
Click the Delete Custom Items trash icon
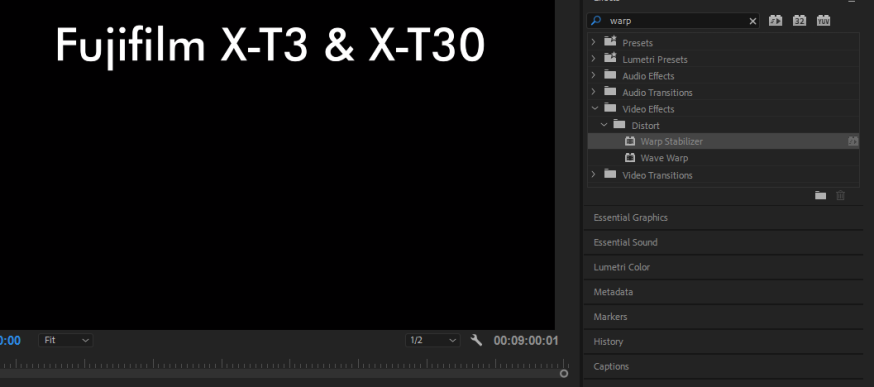(841, 195)
